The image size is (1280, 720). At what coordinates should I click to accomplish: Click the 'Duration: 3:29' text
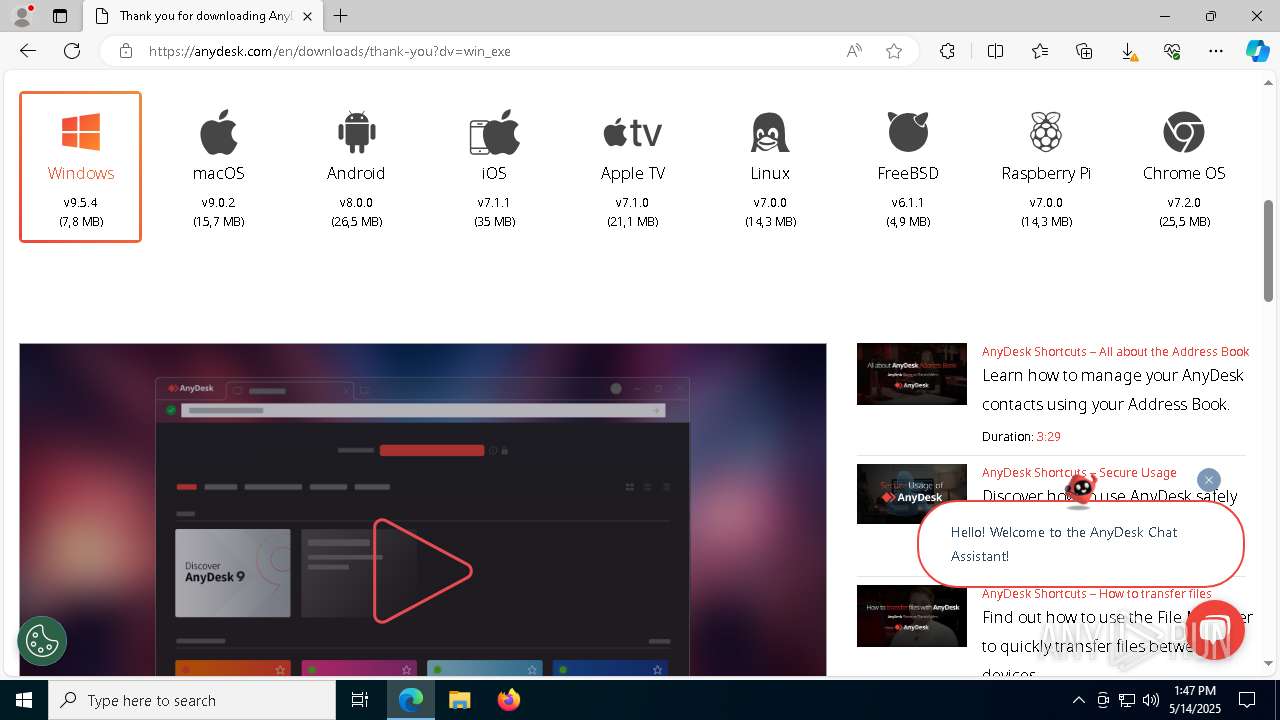pyautogui.click(x=1021, y=437)
